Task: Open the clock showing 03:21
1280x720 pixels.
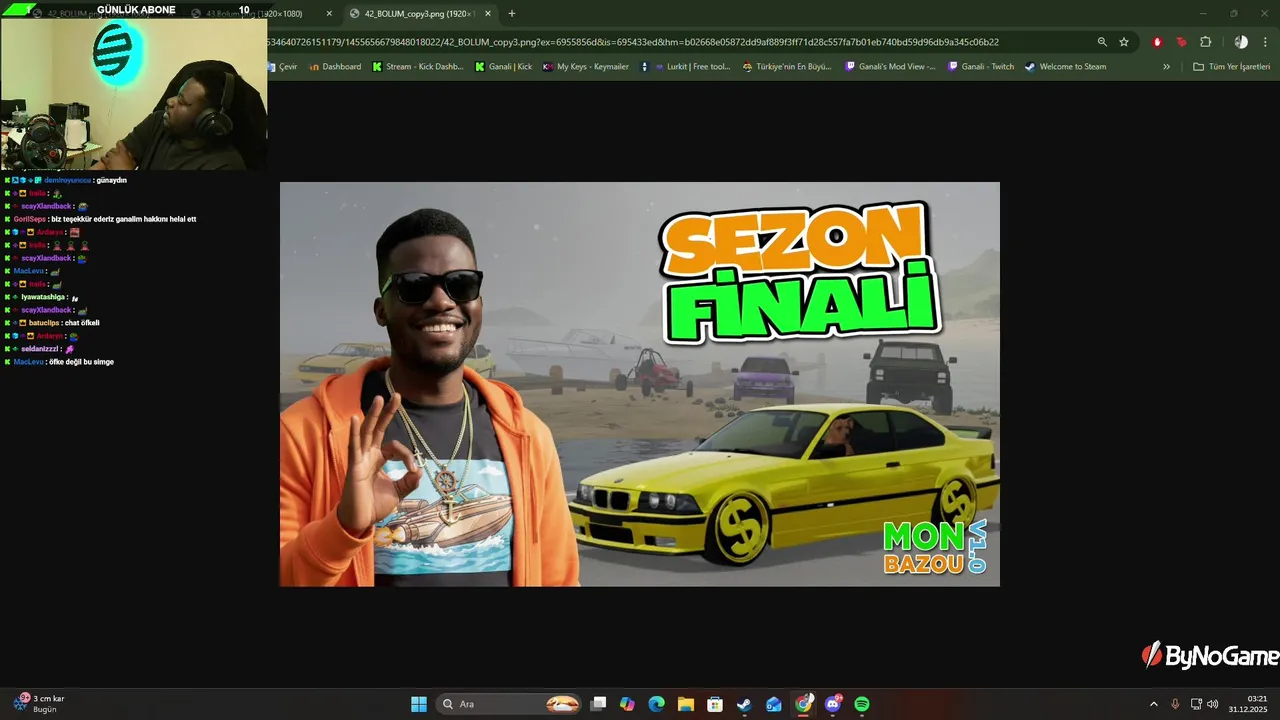Action: pyautogui.click(x=1249, y=704)
